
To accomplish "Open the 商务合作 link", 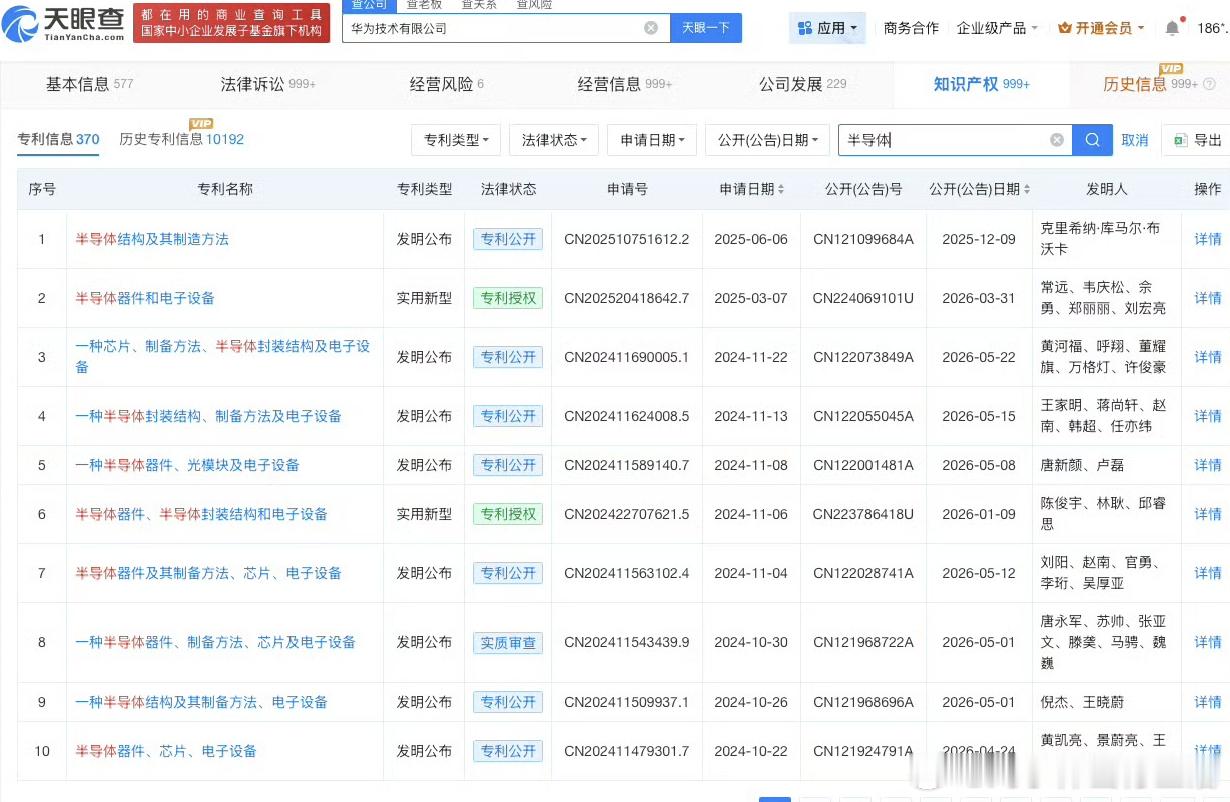I will pos(911,28).
